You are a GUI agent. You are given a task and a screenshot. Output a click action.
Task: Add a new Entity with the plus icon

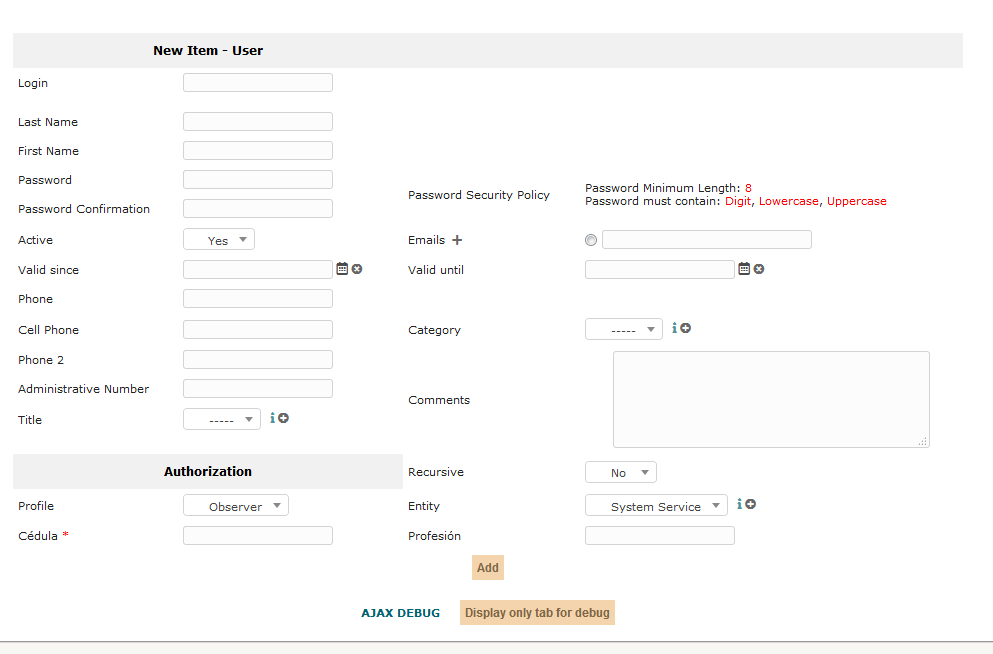[750, 504]
